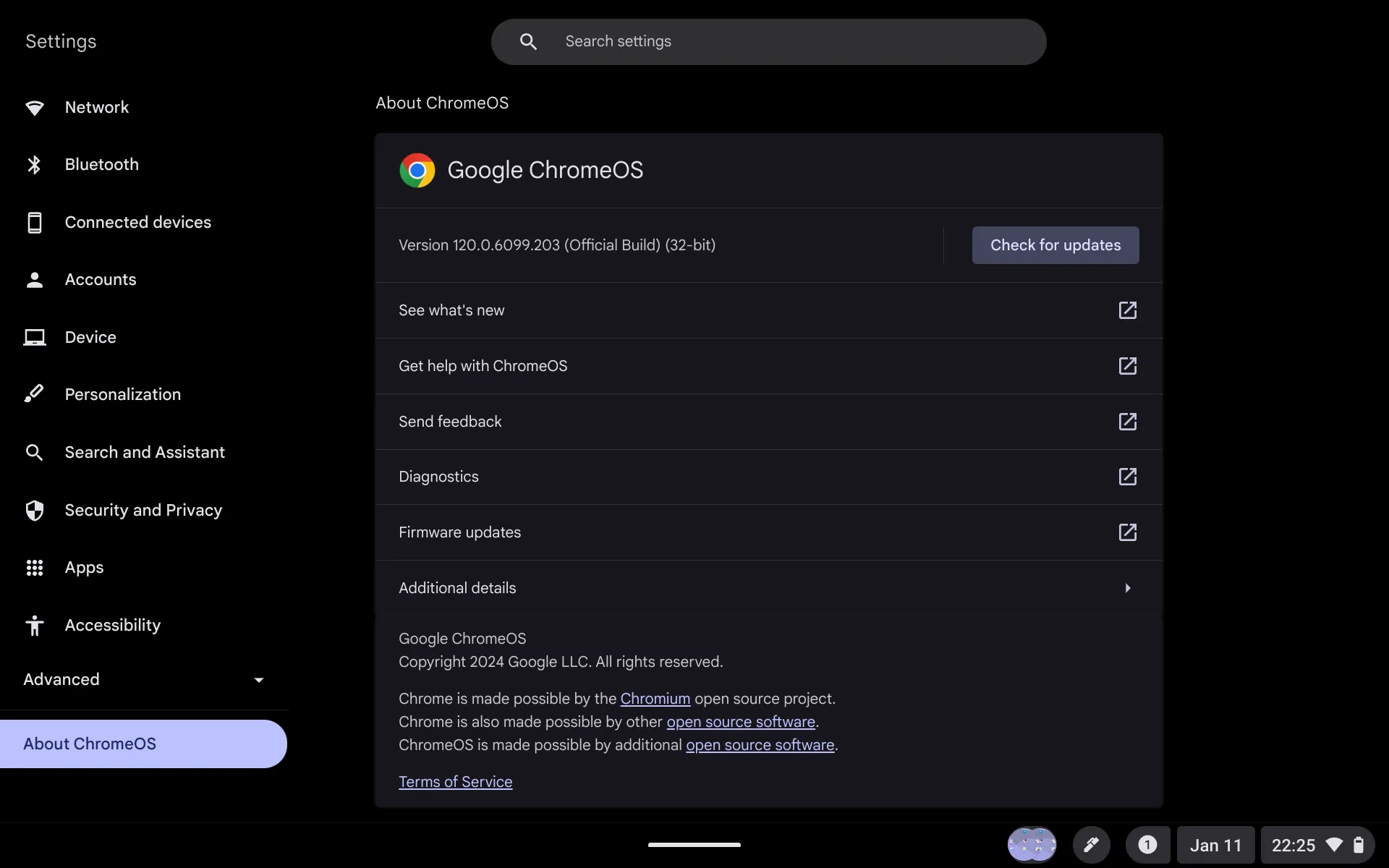Open the notification count indicator in shelf
1389x868 pixels.
[1147, 845]
